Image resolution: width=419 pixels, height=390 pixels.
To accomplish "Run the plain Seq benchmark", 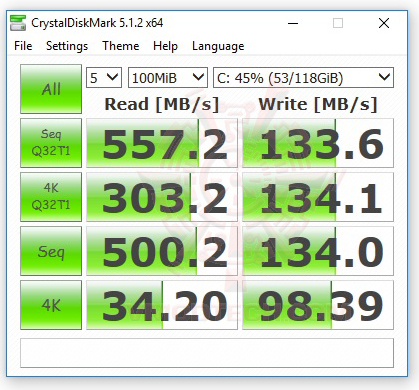I will (51, 251).
